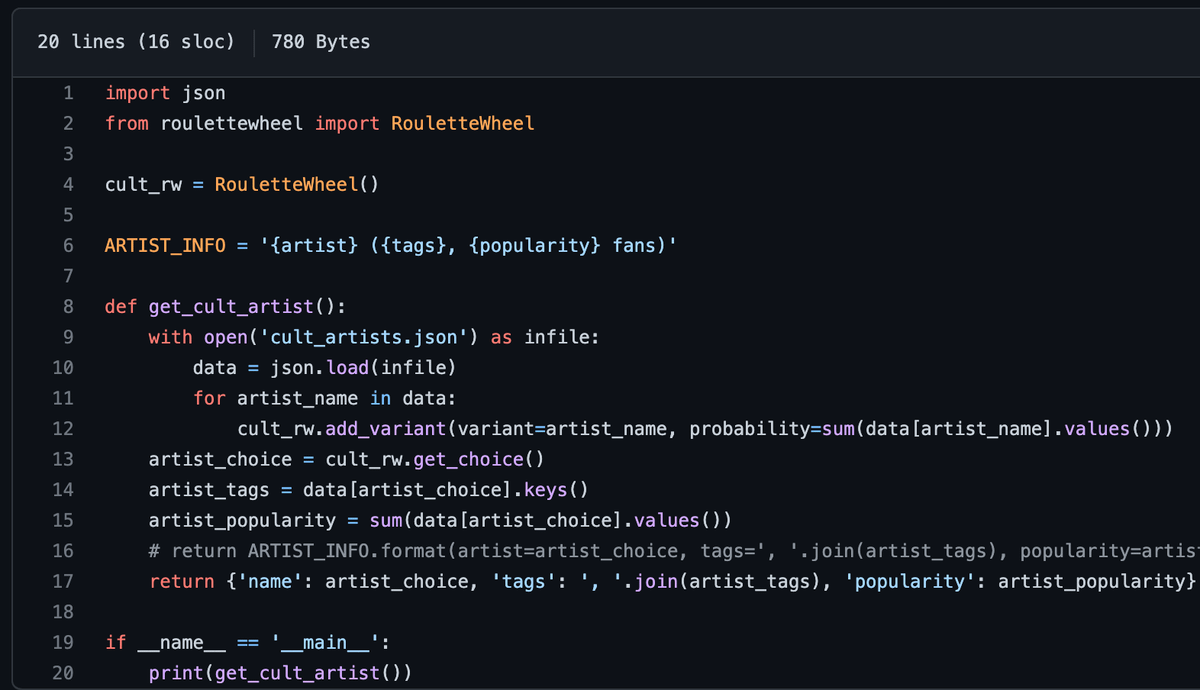Click the RouletteWheel name in import statement
1200x690 pixels.
coord(462,124)
